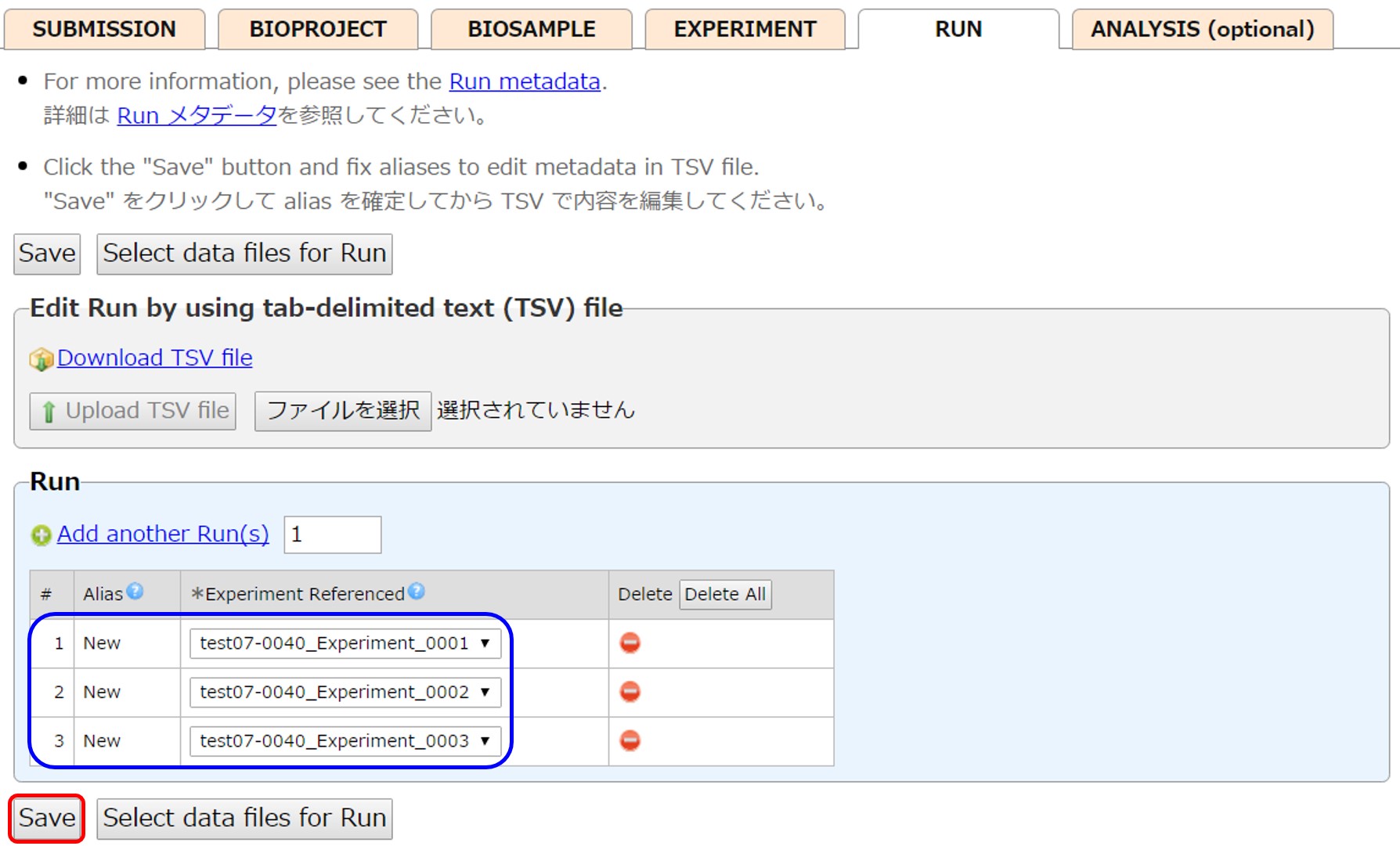1400x846 pixels.
Task: Click the number of runs input field
Action: (332, 535)
